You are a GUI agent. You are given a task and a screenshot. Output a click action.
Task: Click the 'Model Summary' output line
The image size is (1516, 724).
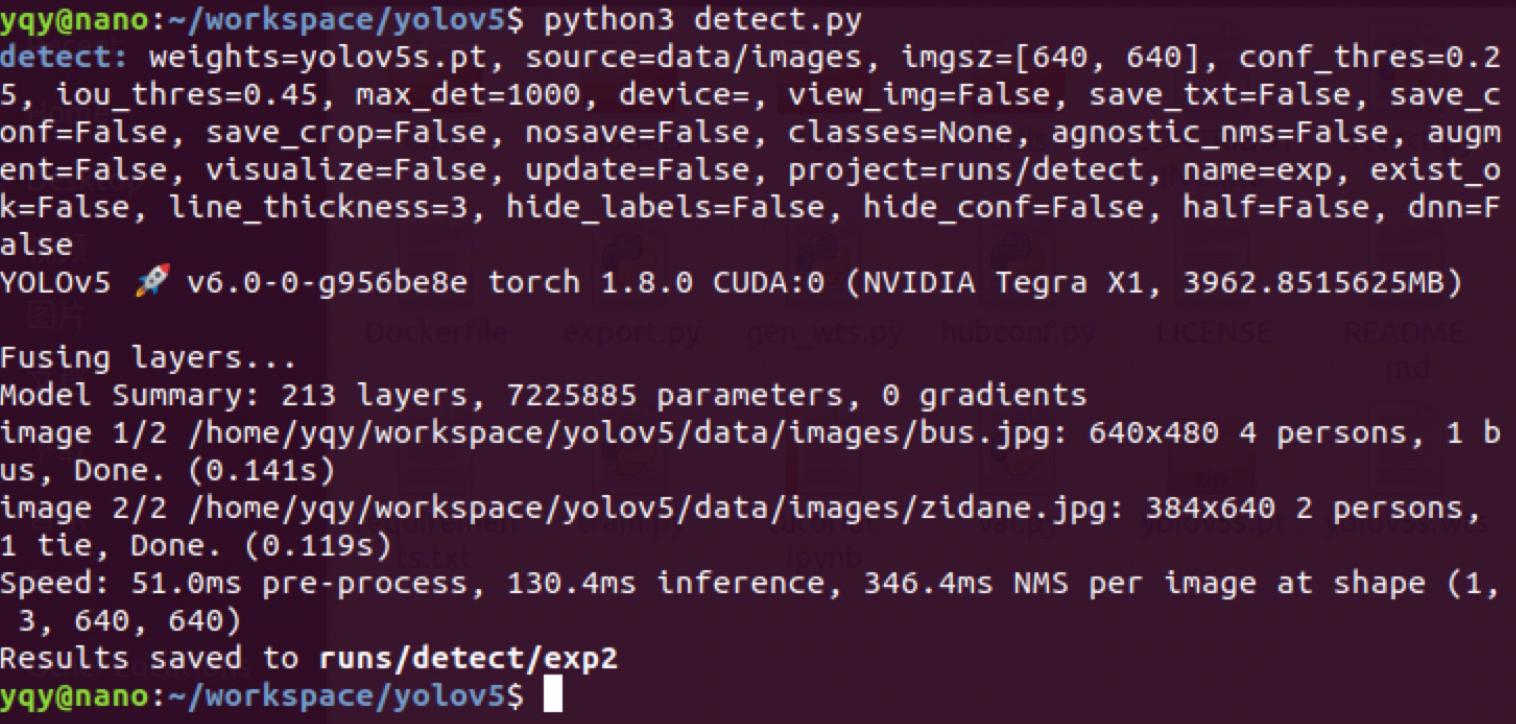pos(543,396)
